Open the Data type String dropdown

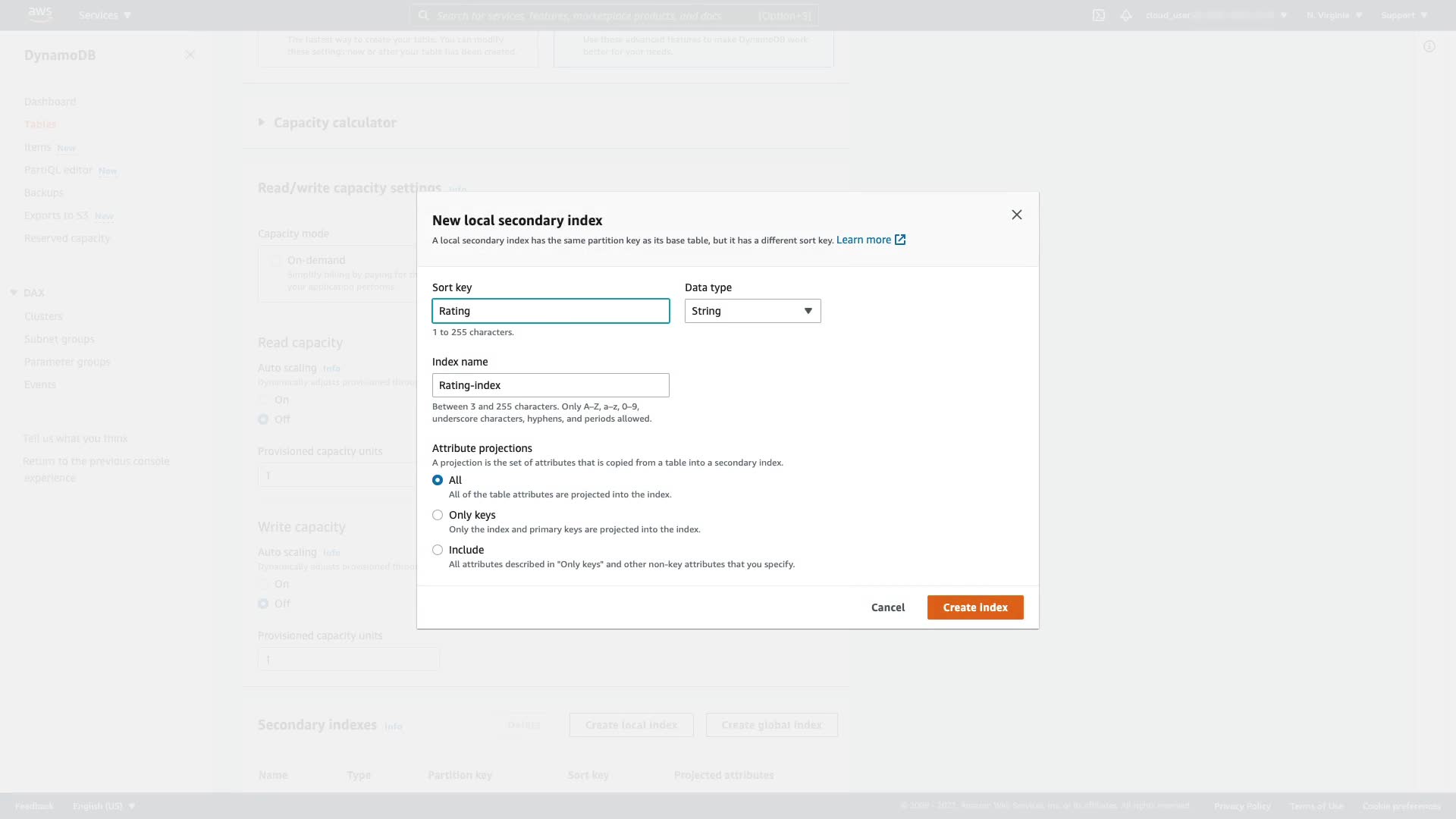(752, 311)
